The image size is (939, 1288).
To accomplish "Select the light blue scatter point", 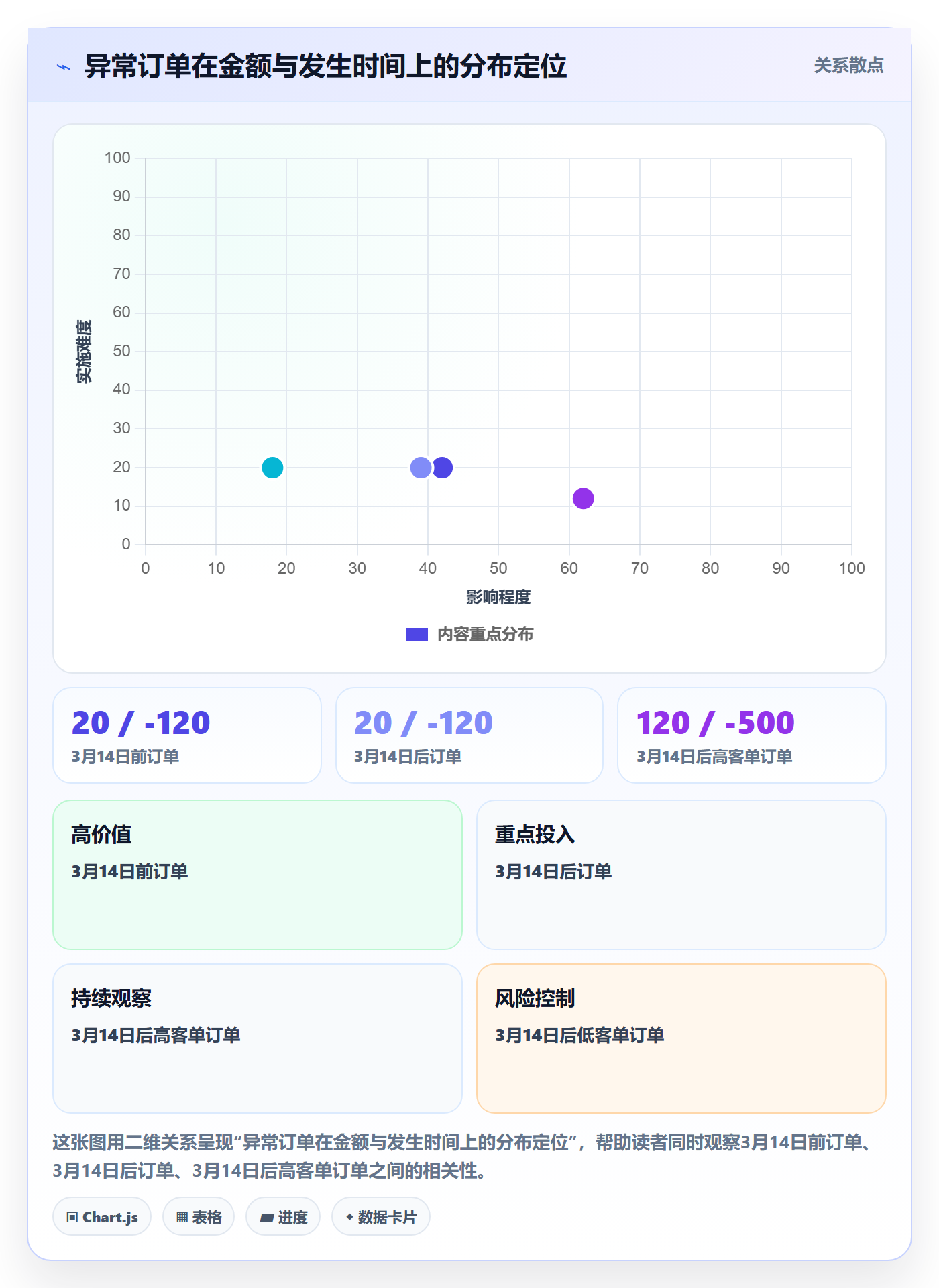I will pos(421,468).
